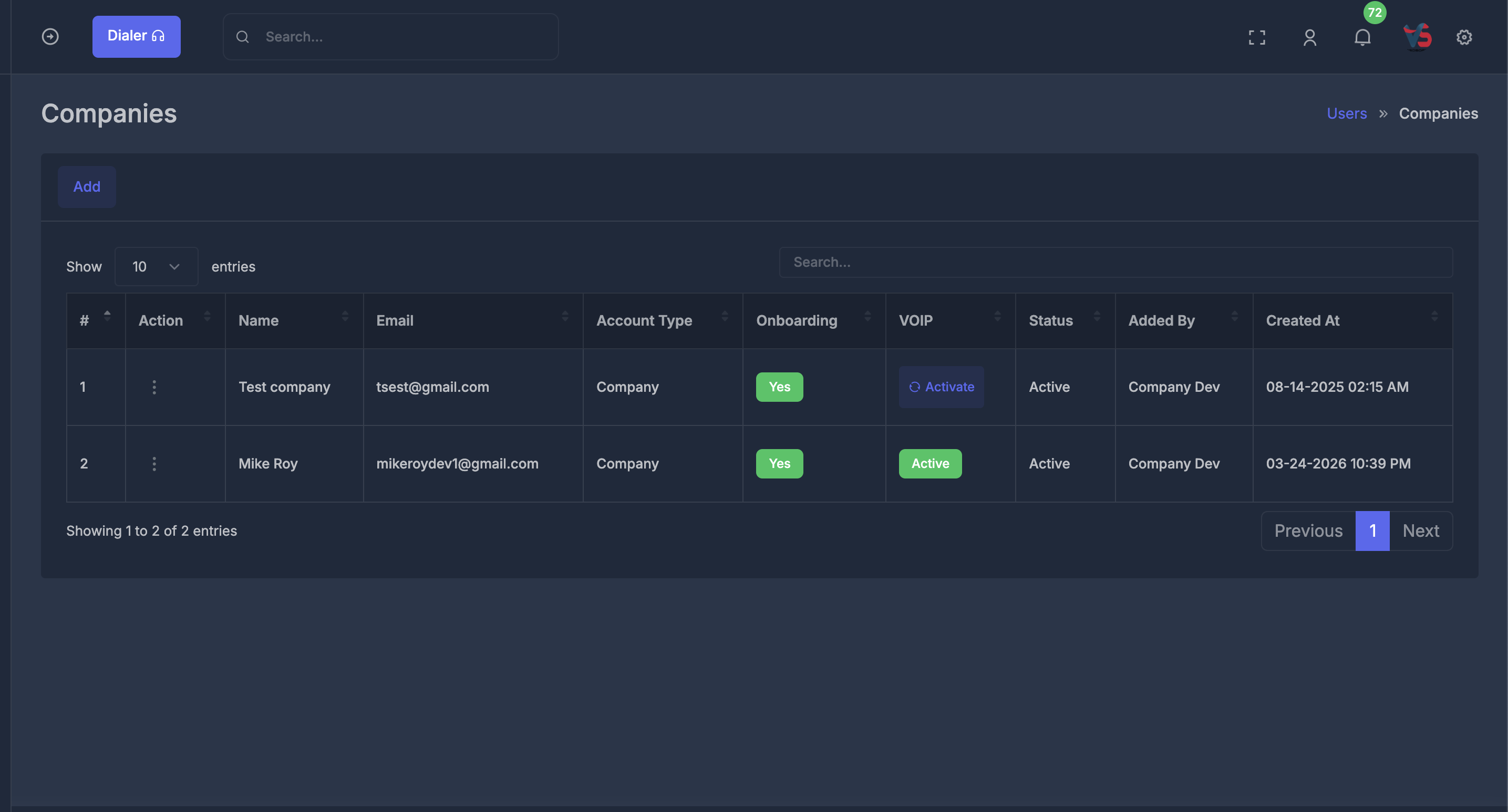Image resolution: width=1508 pixels, height=812 pixels.
Task: Open the VS logo avatar menu
Action: click(x=1417, y=37)
